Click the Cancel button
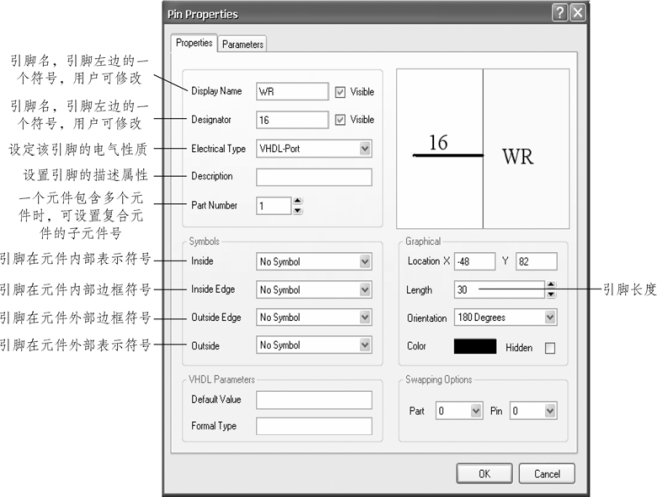657x497 pixels. pos(547,474)
